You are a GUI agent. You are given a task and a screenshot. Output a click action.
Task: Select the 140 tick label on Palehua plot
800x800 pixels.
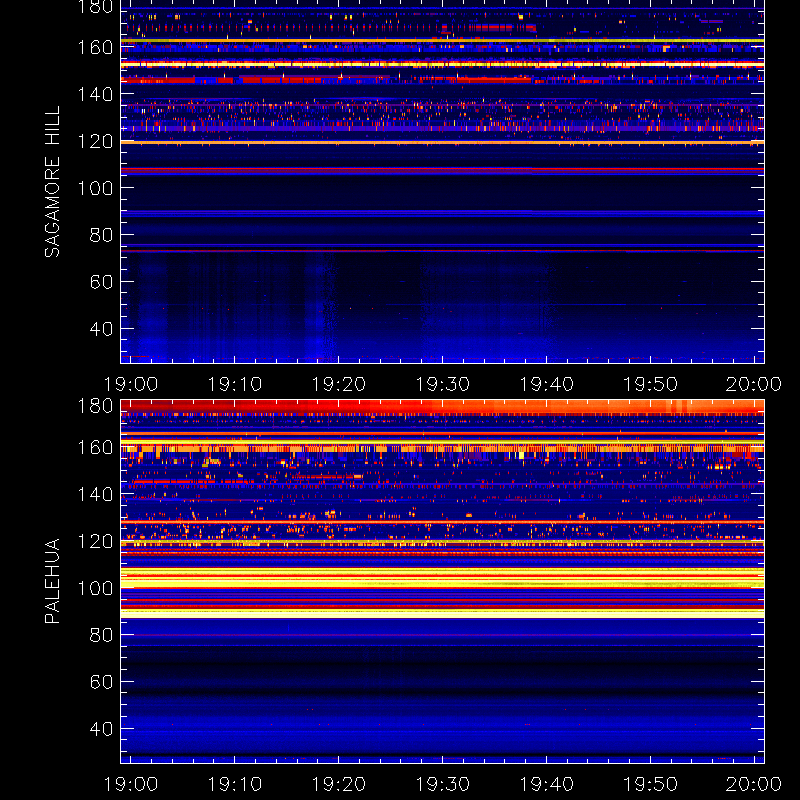pos(95,494)
